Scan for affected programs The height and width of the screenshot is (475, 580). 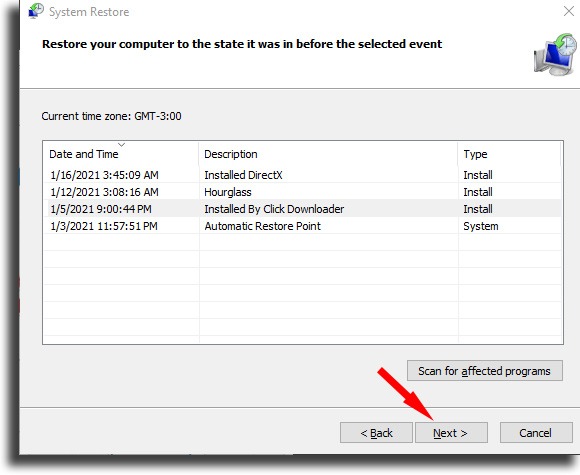coord(485,371)
